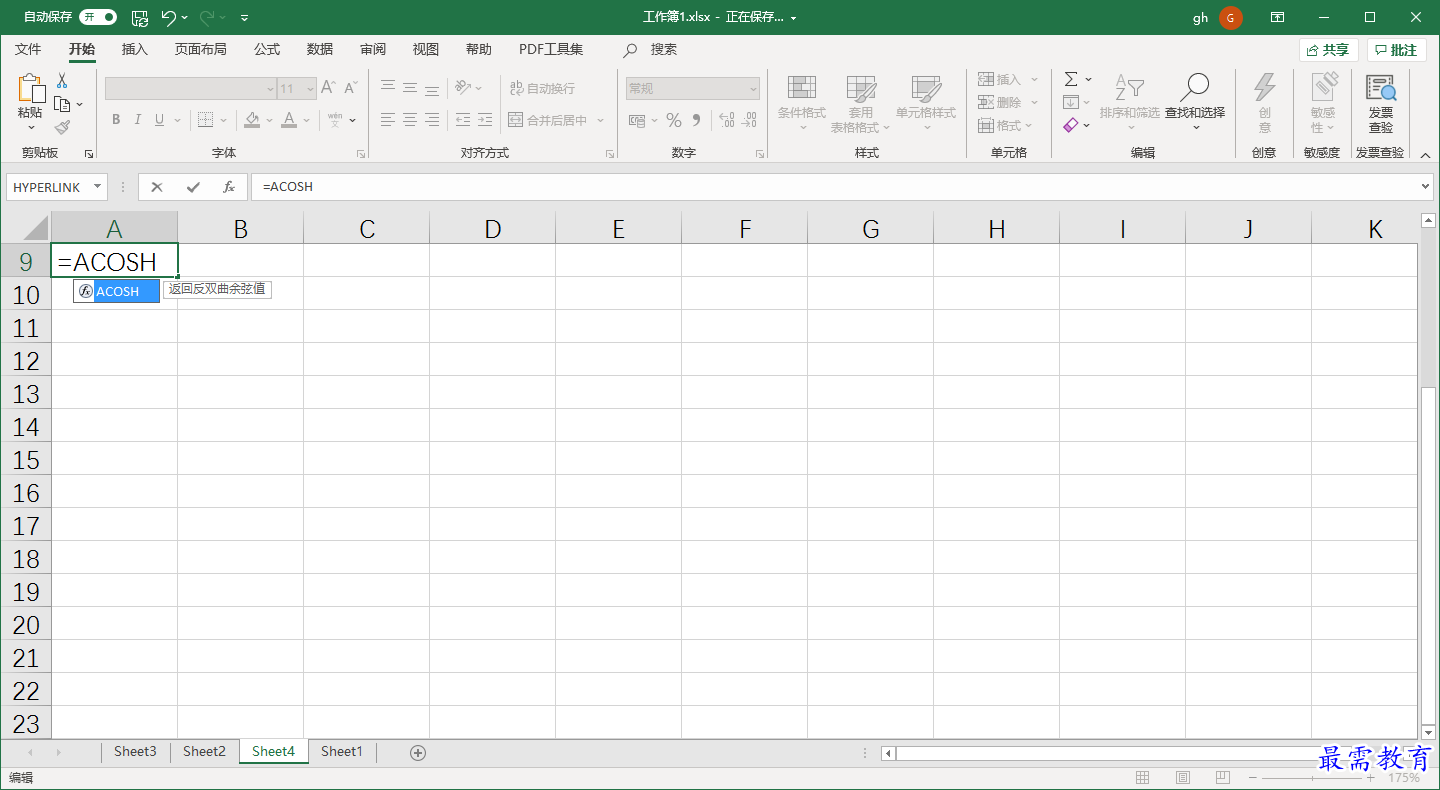The height and width of the screenshot is (790, 1440).
Task: Open 查找和选择 find and select
Action: point(1195,104)
